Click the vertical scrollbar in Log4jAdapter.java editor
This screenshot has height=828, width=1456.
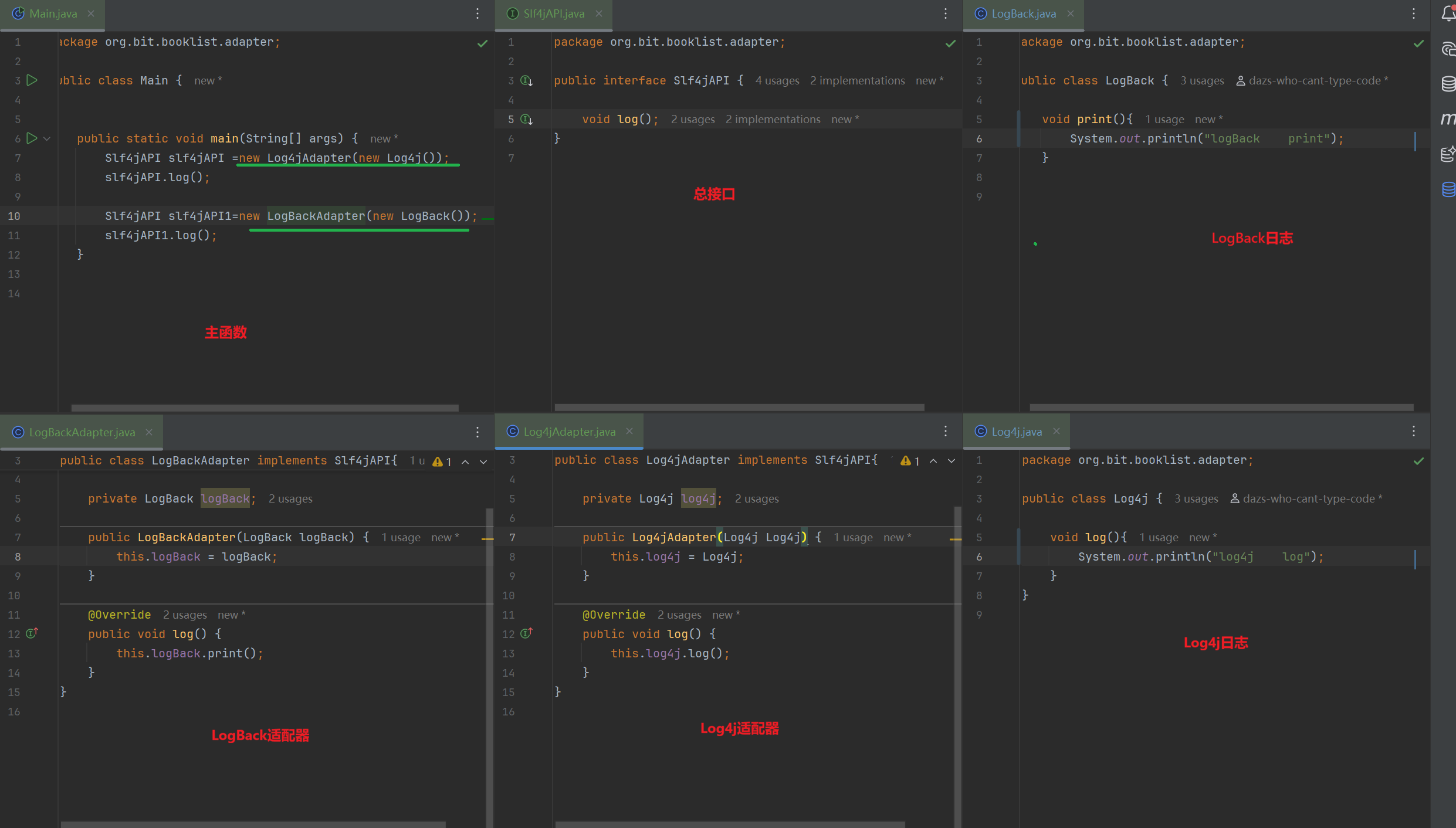point(957,667)
